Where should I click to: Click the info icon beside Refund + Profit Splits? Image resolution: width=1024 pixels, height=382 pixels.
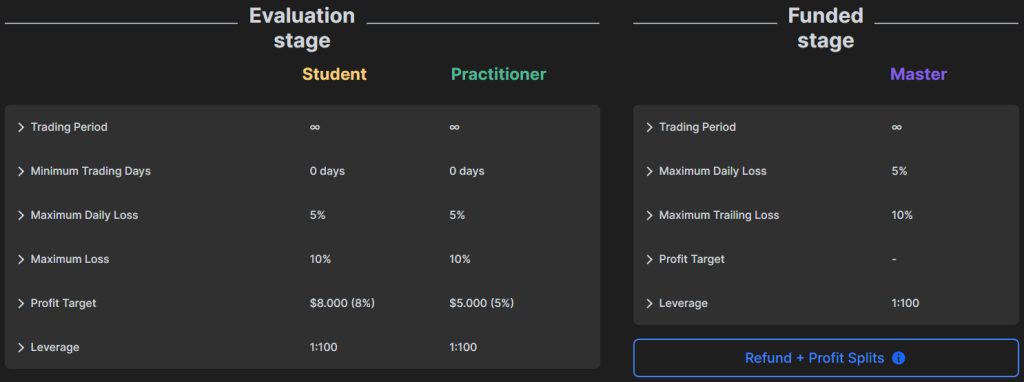point(899,358)
